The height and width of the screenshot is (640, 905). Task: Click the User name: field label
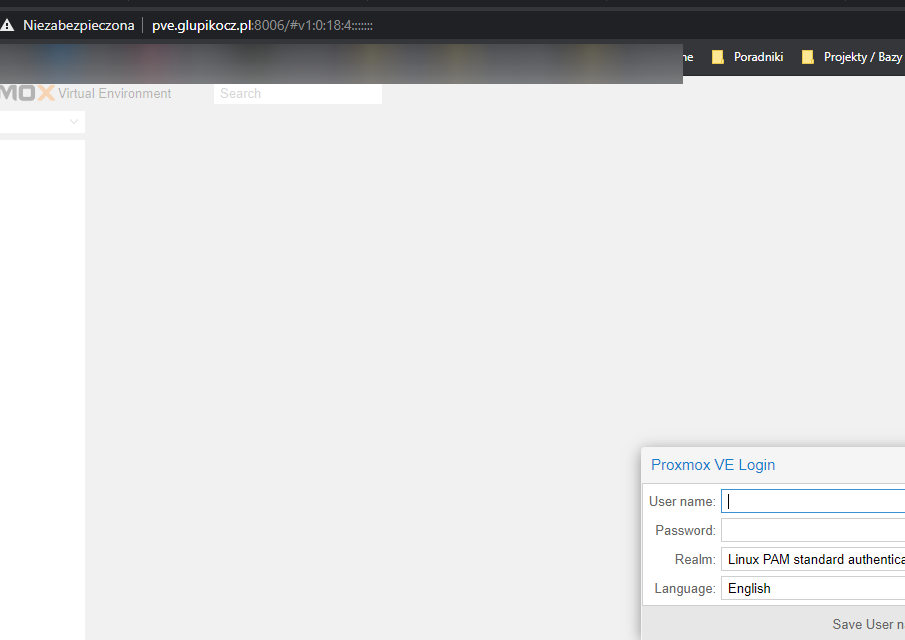click(x=681, y=501)
